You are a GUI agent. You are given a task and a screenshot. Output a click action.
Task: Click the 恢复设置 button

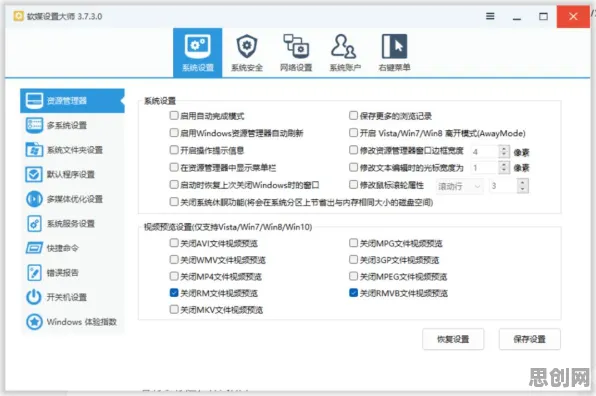click(x=453, y=339)
